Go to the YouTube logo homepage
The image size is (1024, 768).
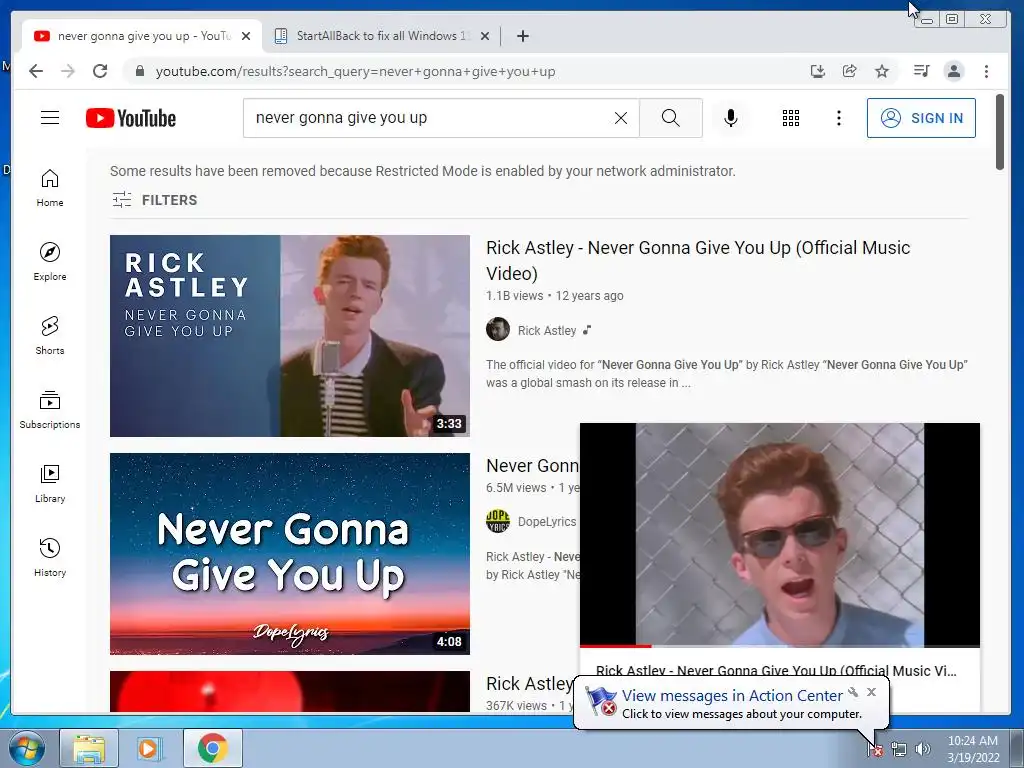[131, 118]
